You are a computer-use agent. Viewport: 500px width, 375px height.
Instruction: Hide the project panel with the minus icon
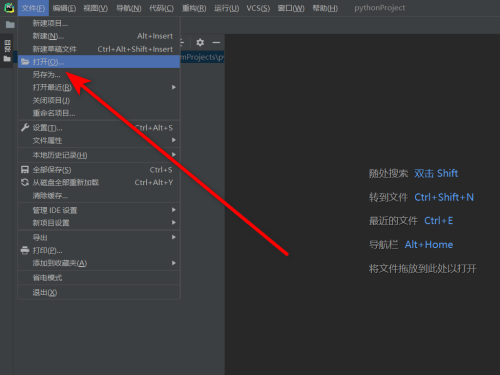pyautogui.click(x=216, y=43)
